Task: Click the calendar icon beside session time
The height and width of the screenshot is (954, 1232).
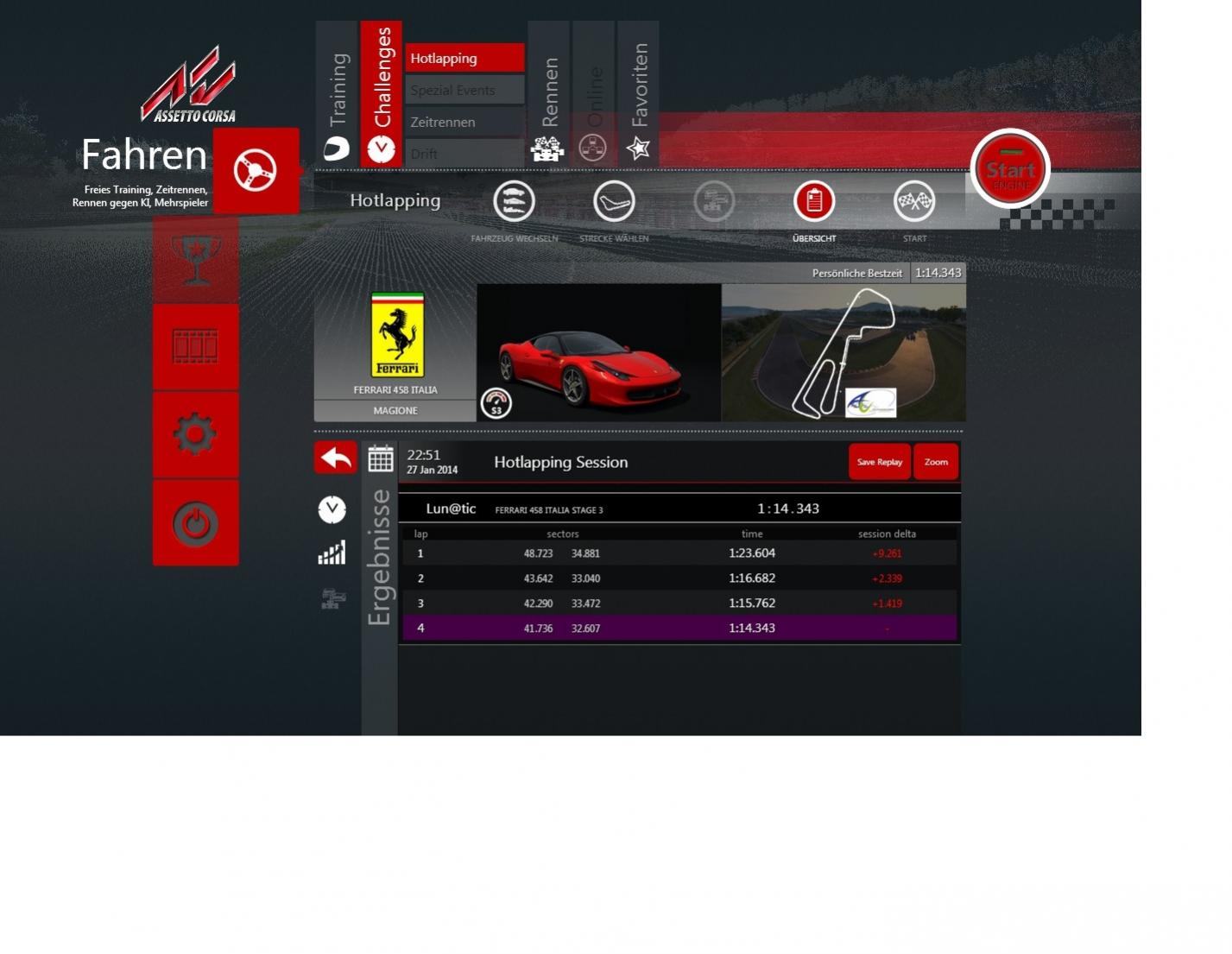Action: (x=381, y=458)
